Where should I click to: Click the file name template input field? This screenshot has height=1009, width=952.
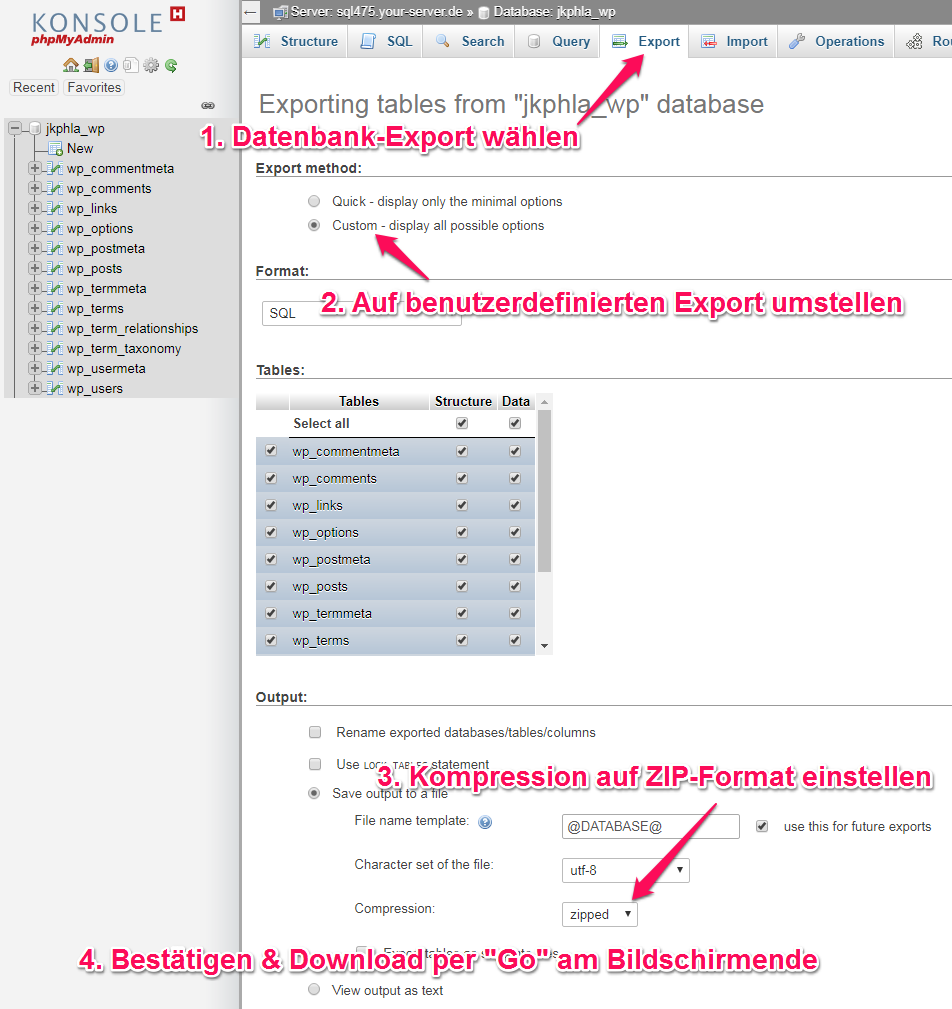(650, 826)
